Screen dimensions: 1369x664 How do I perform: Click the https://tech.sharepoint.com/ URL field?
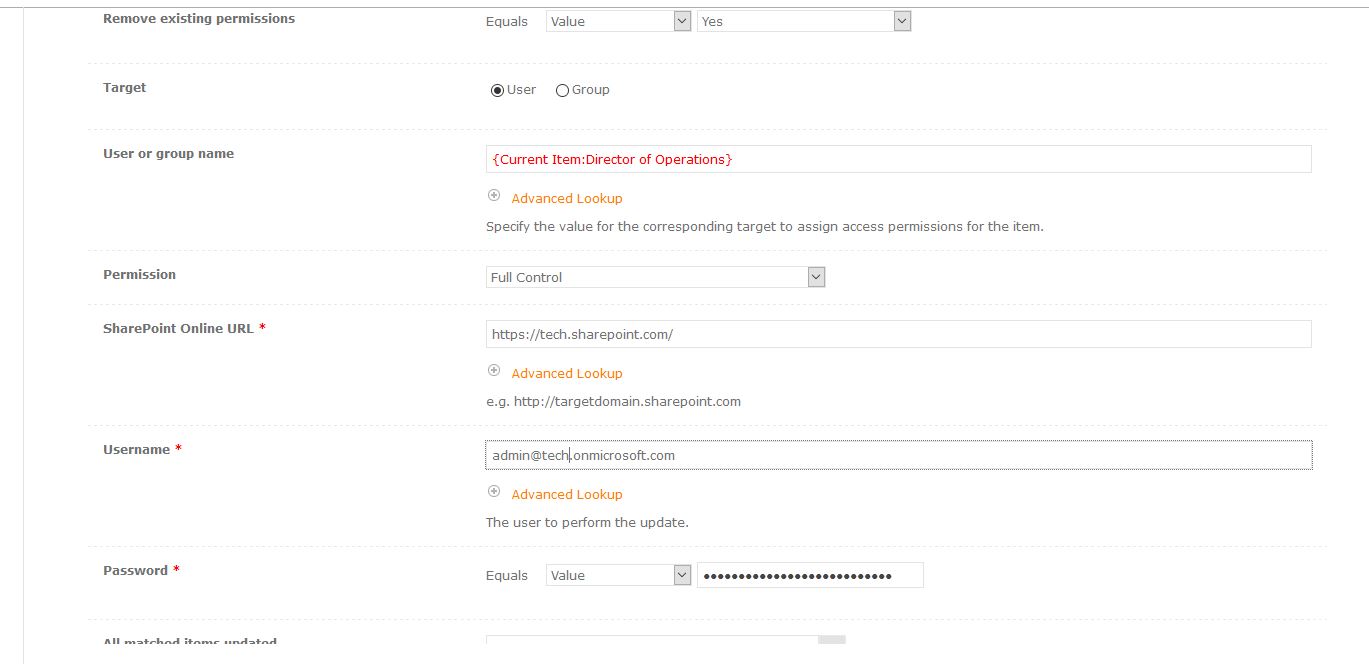pos(897,333)
